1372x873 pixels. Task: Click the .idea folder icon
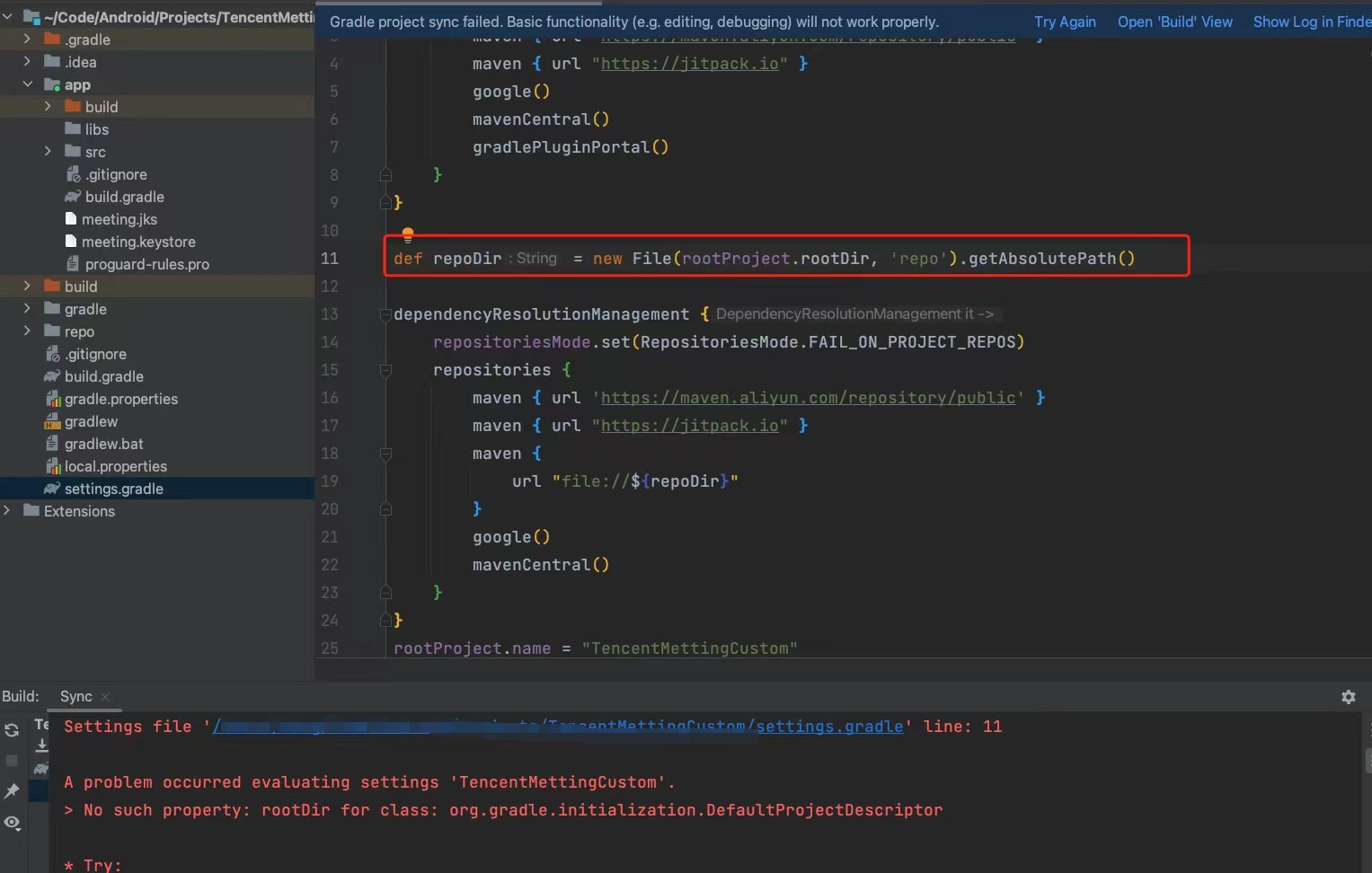click(52, 62)
